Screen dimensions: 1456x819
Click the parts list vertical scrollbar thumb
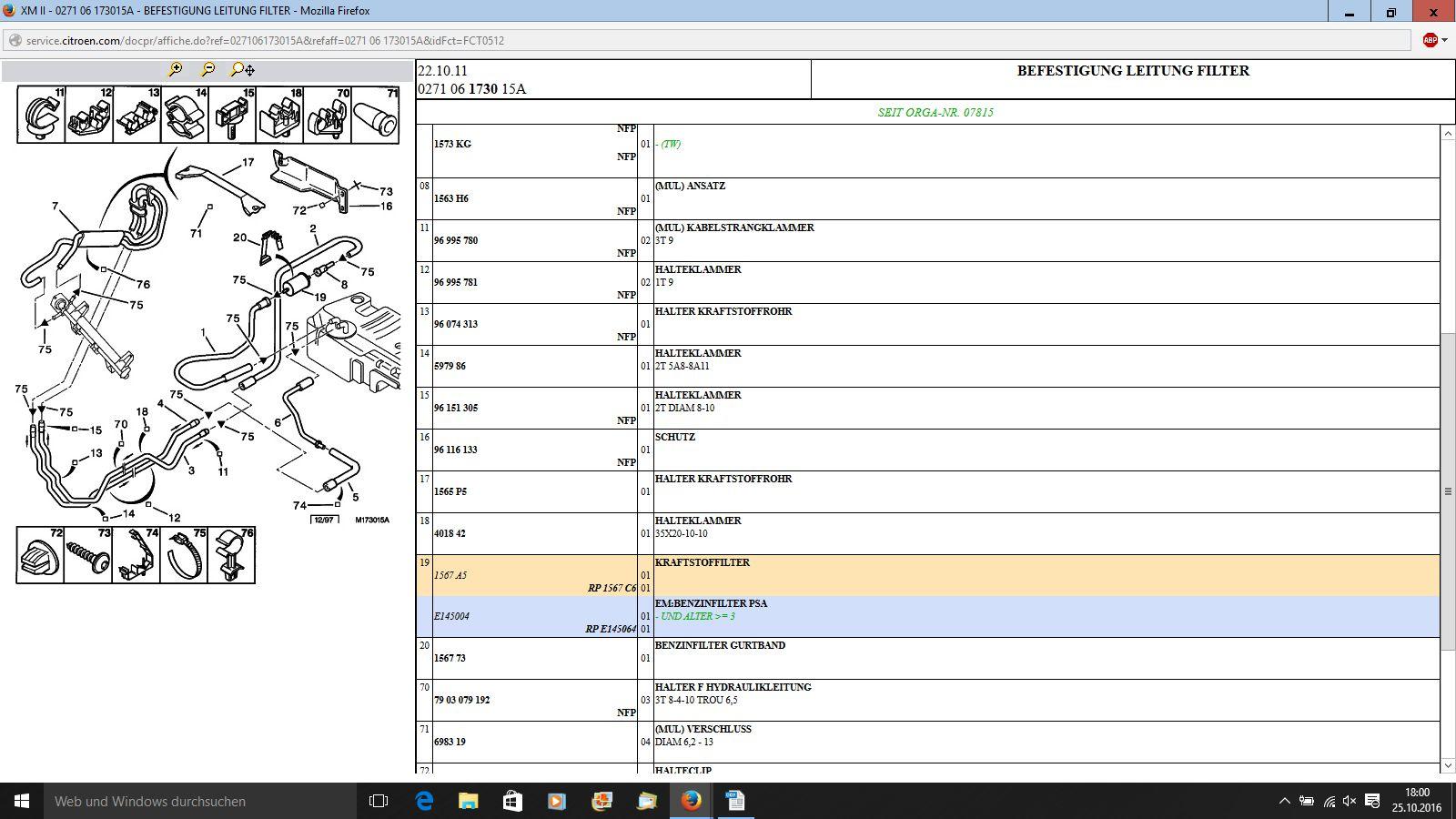[x=1448, y=491]
